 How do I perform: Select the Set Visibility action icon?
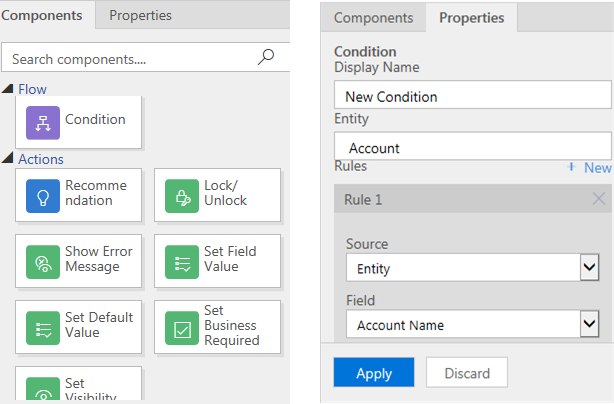pos(44,392)
